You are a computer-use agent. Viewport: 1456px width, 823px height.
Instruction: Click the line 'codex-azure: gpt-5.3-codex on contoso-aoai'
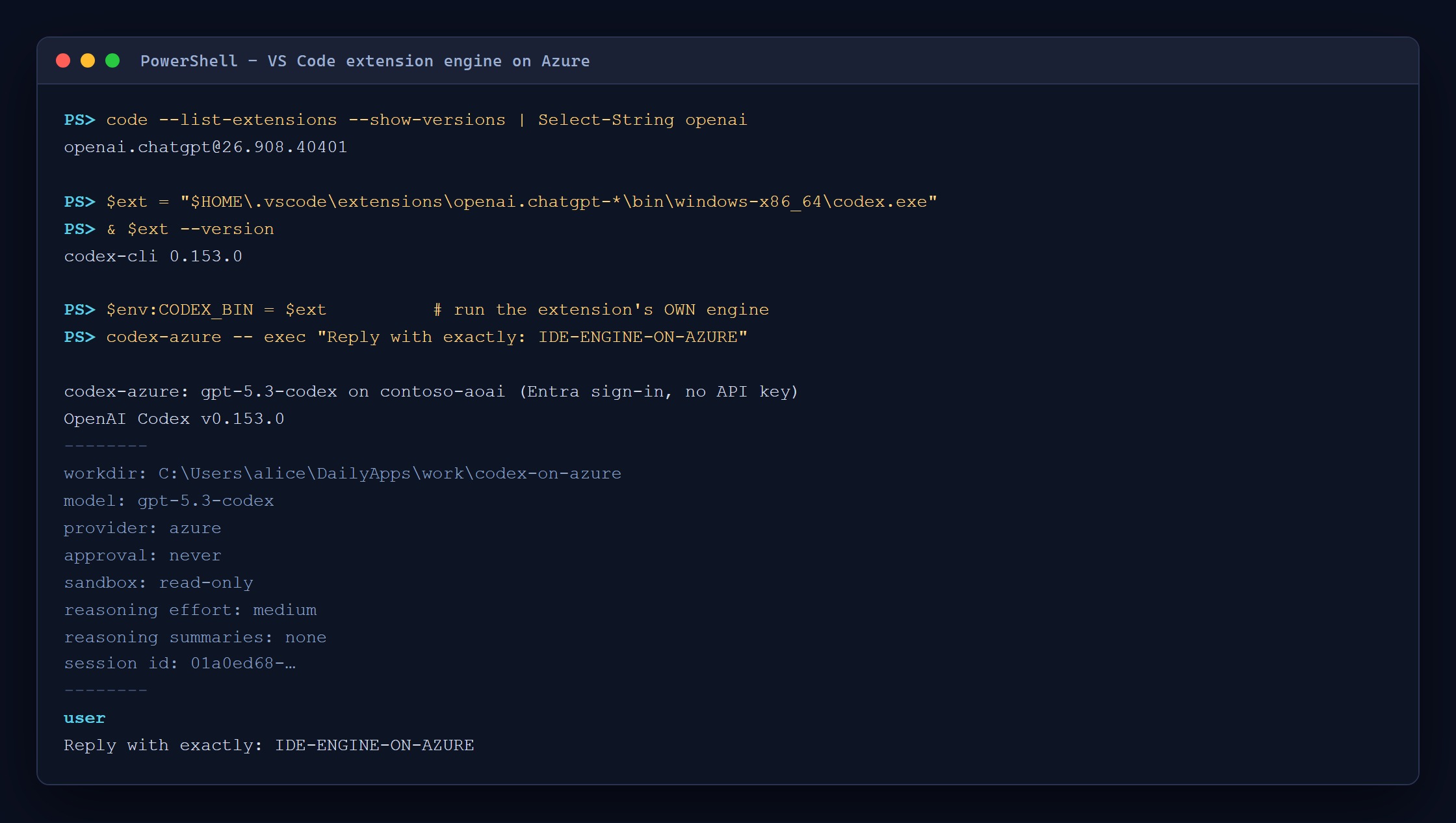pyautogui.click(x=431, y=392)
